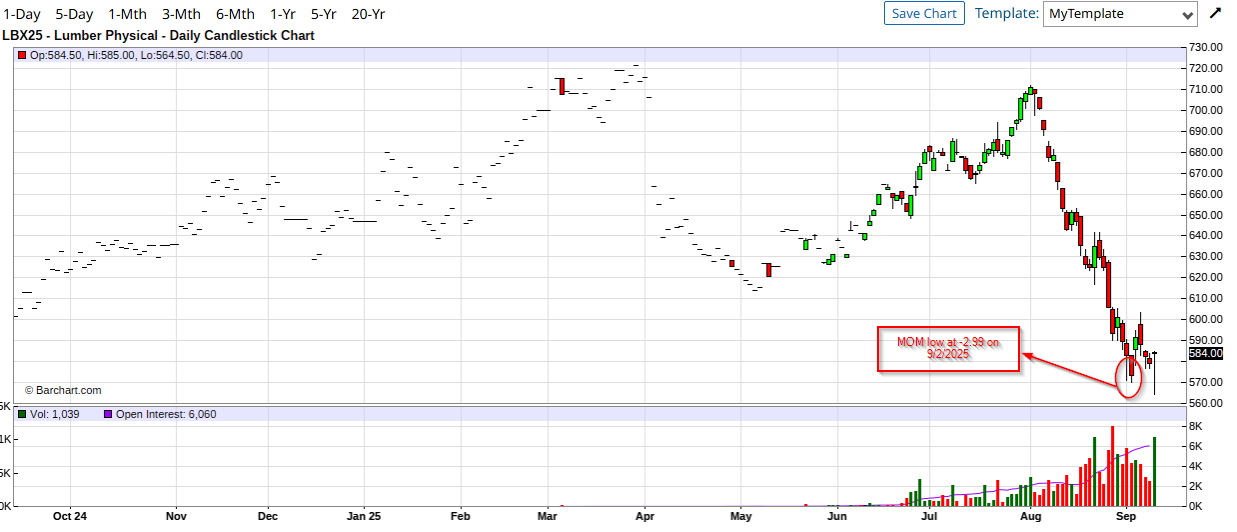1237x532 pixels.
Task: Click the Aug axis label
Action: [1031, 517]
